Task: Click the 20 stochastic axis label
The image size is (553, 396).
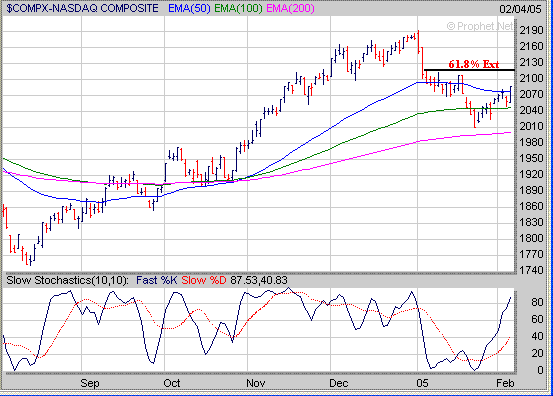Action: [537, 353]
